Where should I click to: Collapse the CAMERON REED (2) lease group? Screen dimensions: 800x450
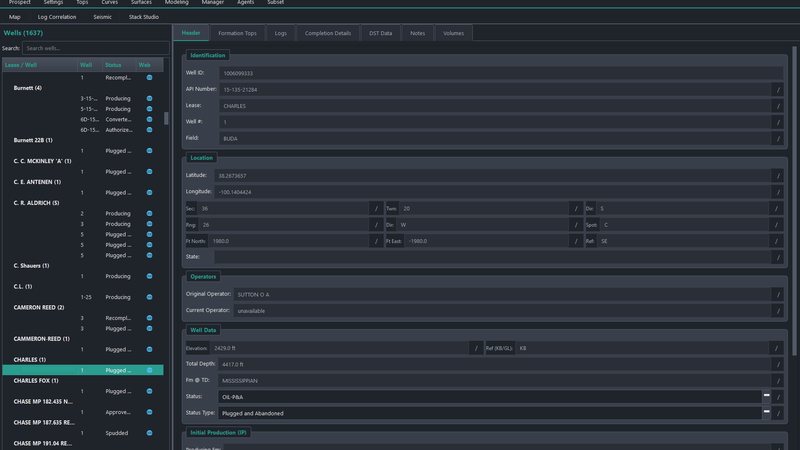point(39,307)
